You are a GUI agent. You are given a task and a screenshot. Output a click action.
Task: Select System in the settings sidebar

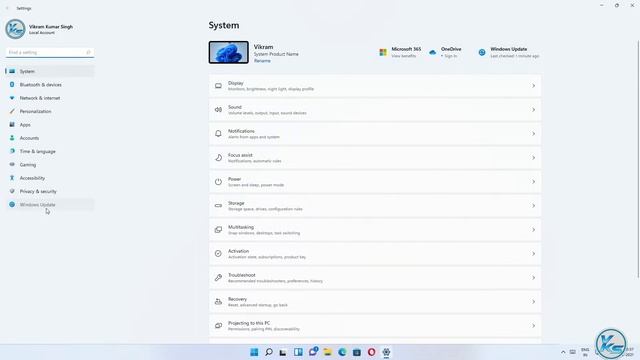(50, 71)
